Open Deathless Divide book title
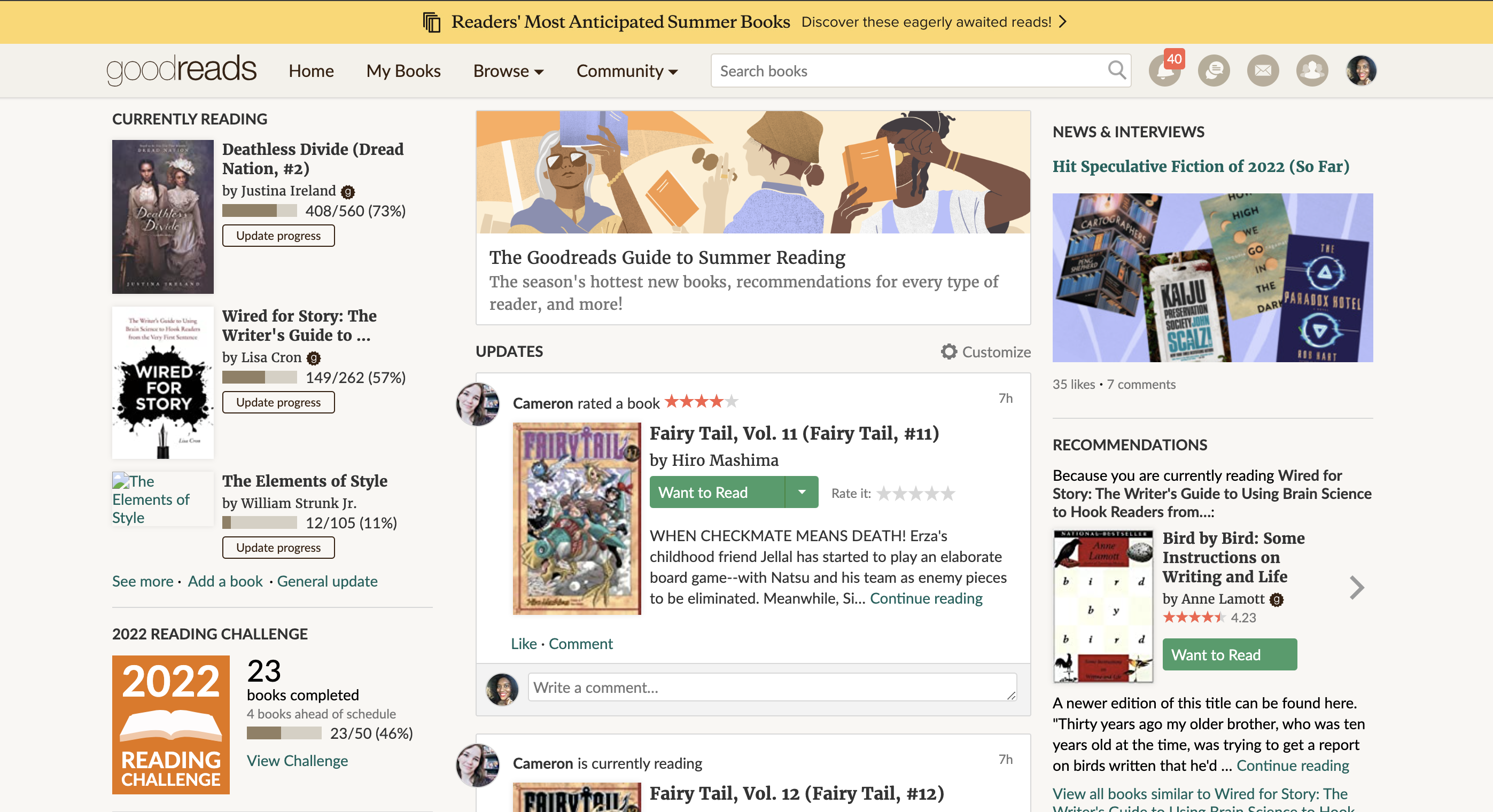This screenshot has width=1493, height=812. coord(313,159)
